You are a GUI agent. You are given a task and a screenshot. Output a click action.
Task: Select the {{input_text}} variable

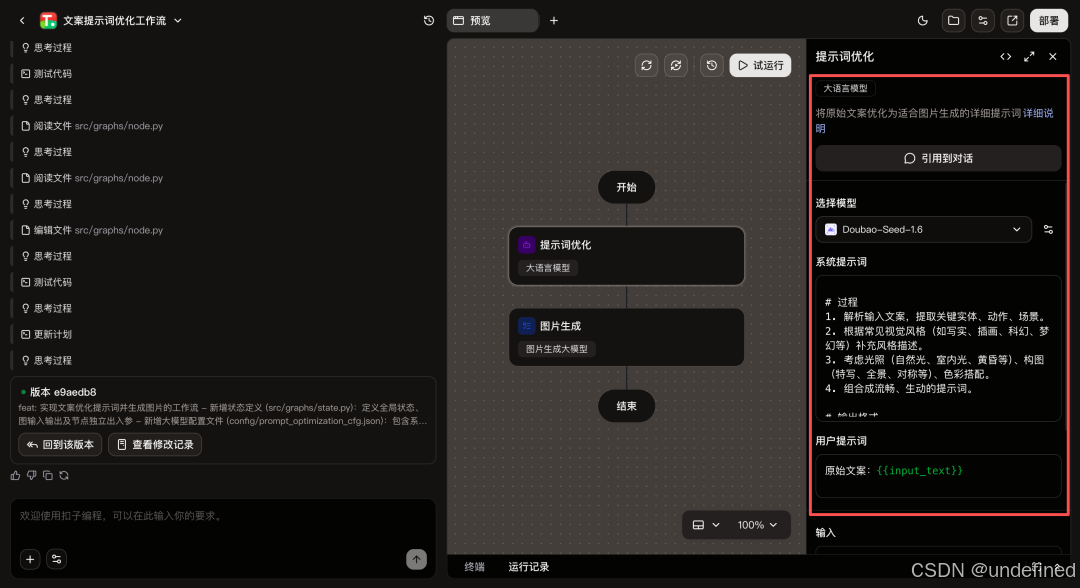[x=920, y=470]
